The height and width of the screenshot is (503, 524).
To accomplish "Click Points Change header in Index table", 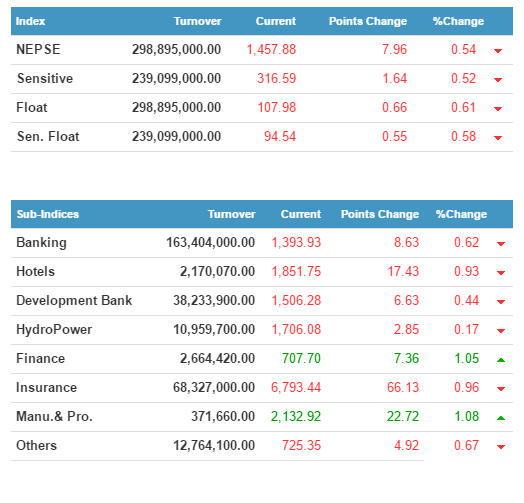I will pyautogui.click(x=368, y=21).
